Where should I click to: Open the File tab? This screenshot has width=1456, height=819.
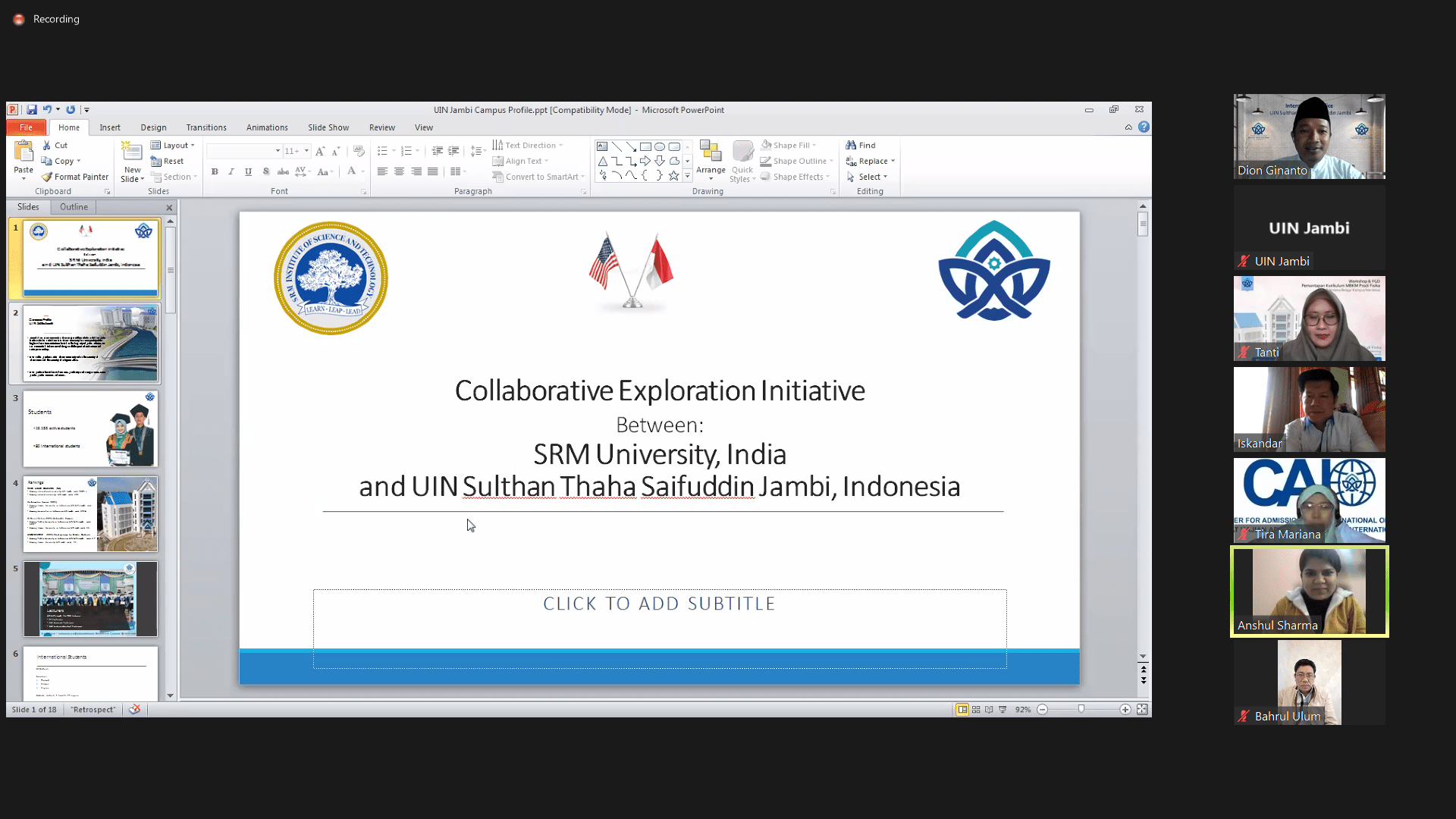tap(26, 127)
